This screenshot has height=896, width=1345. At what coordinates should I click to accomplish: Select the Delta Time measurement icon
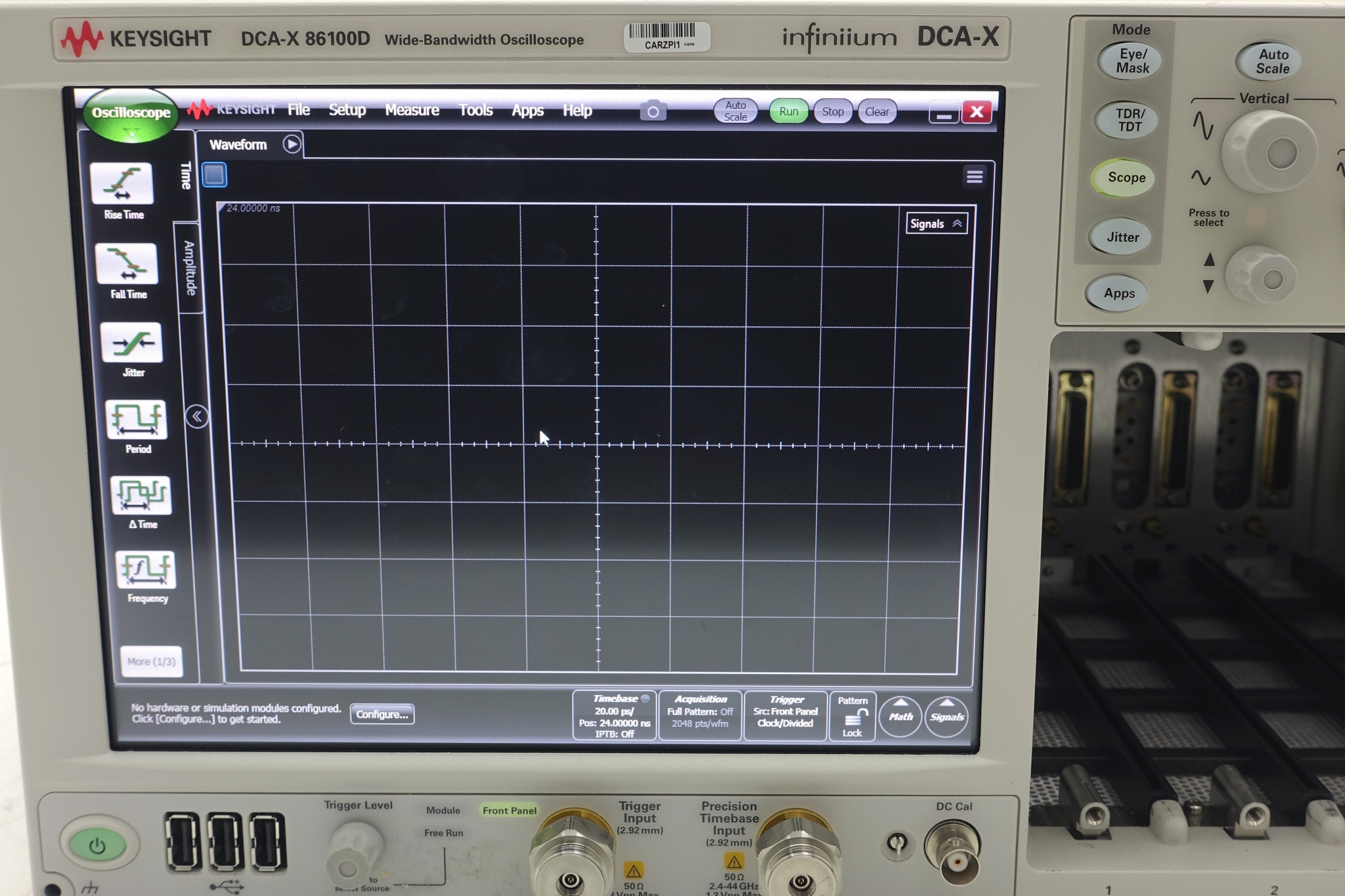tap(142, 495)
